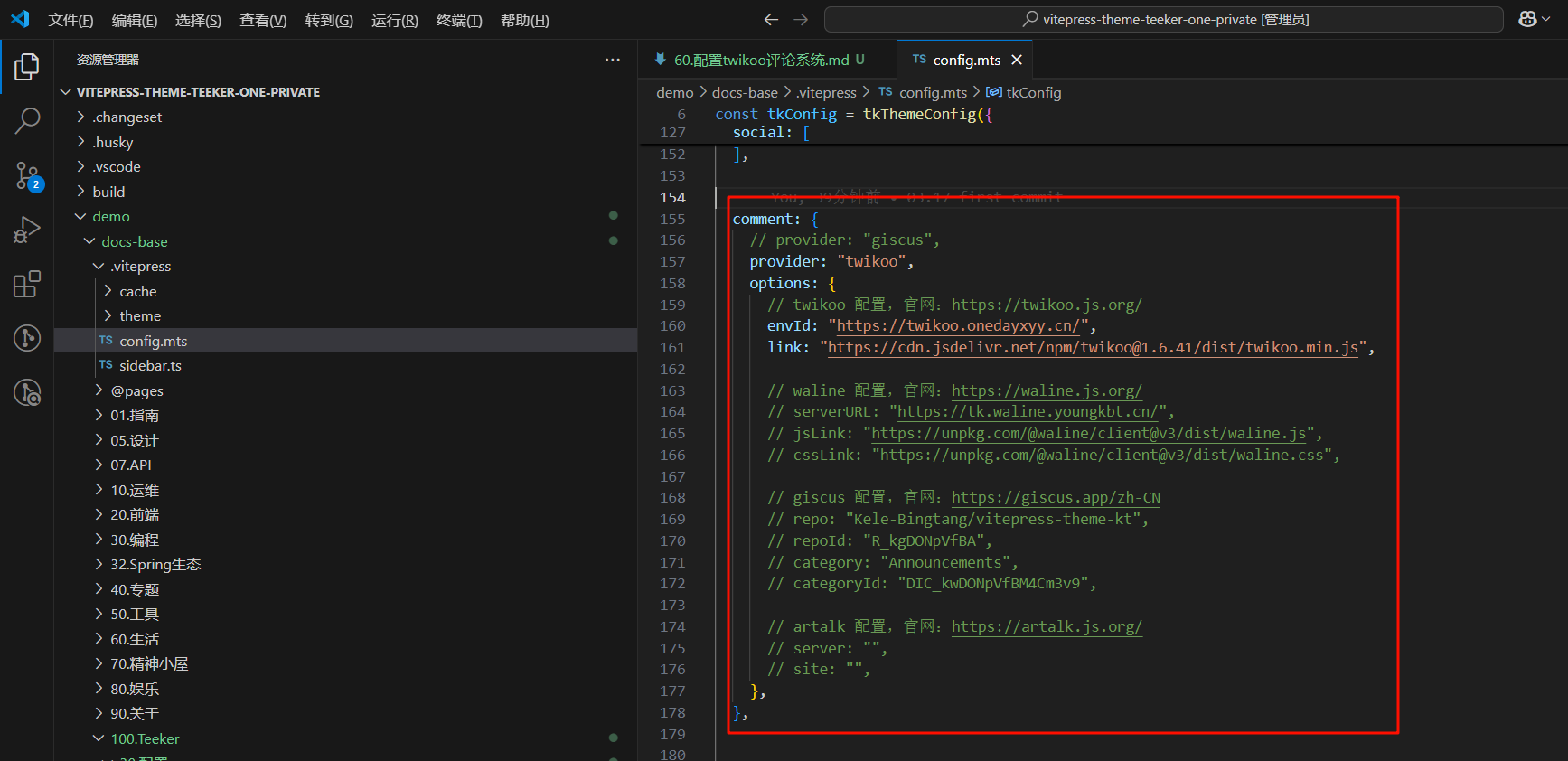Viewport: 1568px width, 761px height.
Task: Open the Extensions view icon
Action: pos(27,284)
